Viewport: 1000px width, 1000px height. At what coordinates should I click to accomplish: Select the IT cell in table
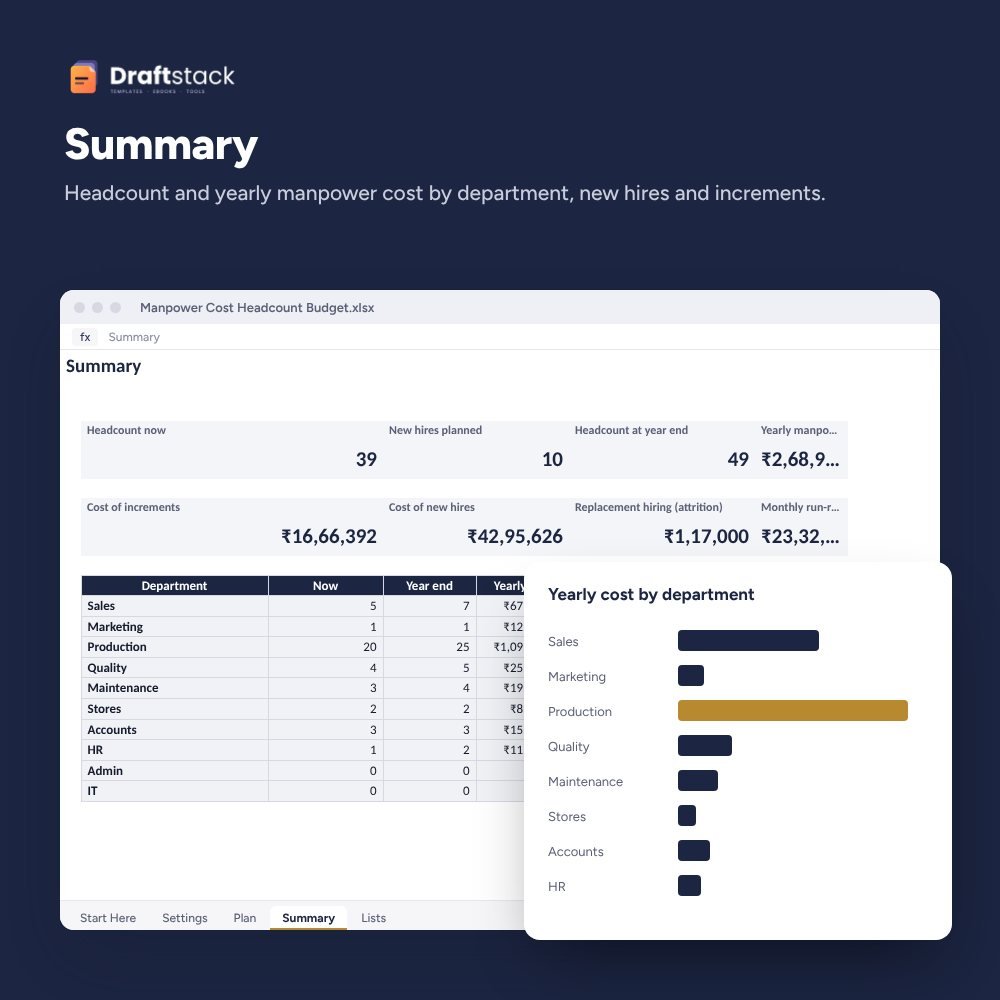click(x=175, y=791)
